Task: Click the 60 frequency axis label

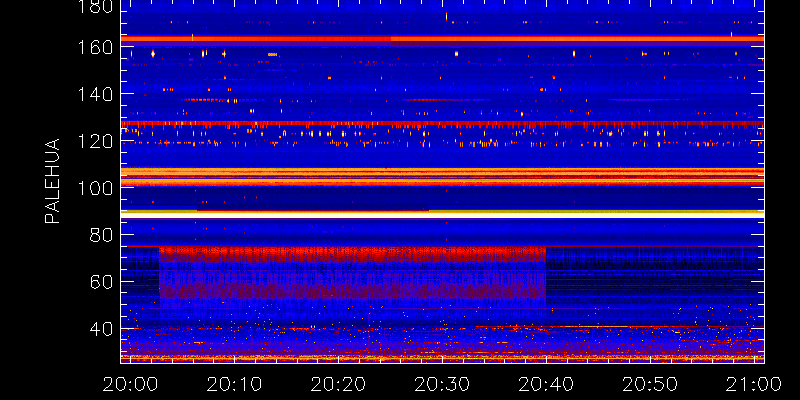Action: click(103, 282)
